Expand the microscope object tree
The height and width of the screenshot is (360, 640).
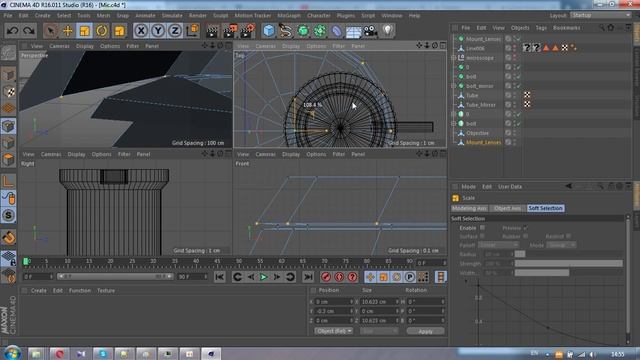coord(453,58)
